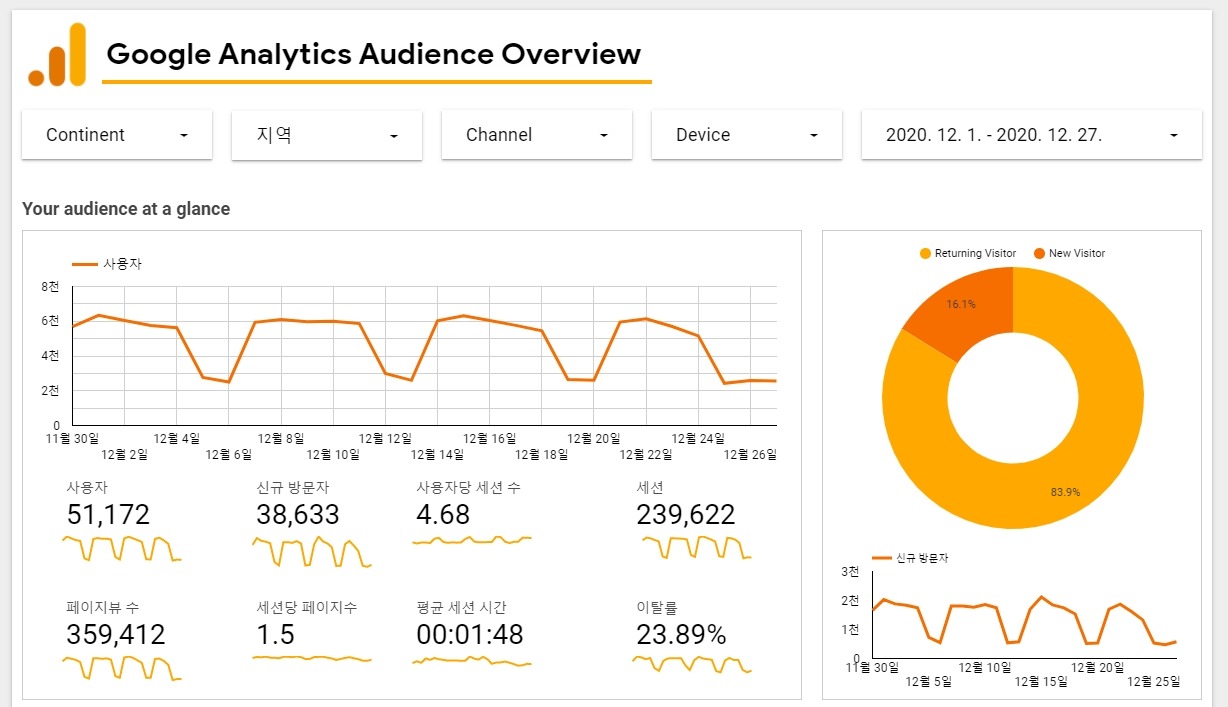1228x707 pixels.
Task: Click the 12월 25일 label in 신규 방문자 chart
Action: [x=1154, y=682]
